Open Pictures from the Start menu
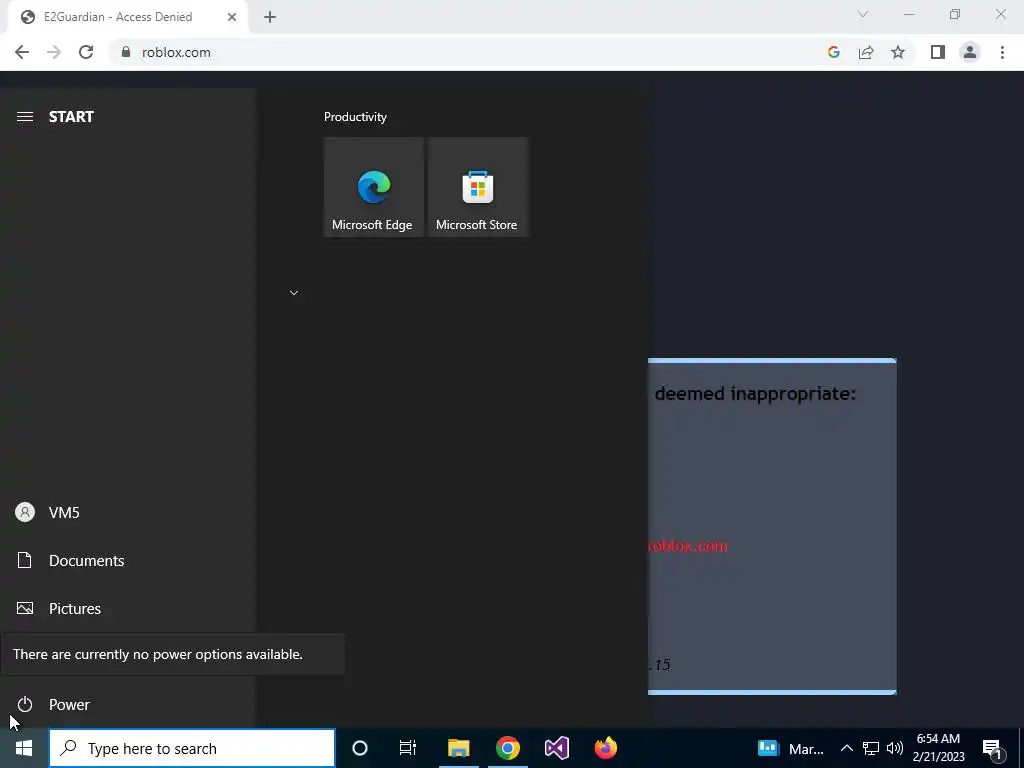Viewport: 1024px width, 768px height. pyautogui.click(x=127, y=609)
